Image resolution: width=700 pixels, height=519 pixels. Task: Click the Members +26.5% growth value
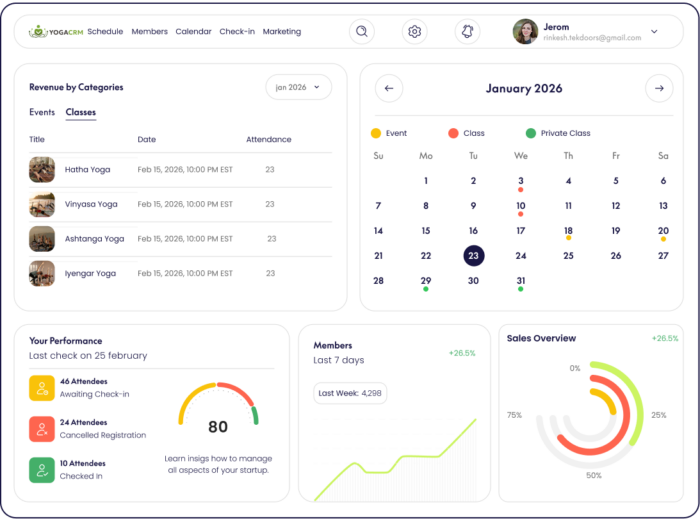point(462,353)
